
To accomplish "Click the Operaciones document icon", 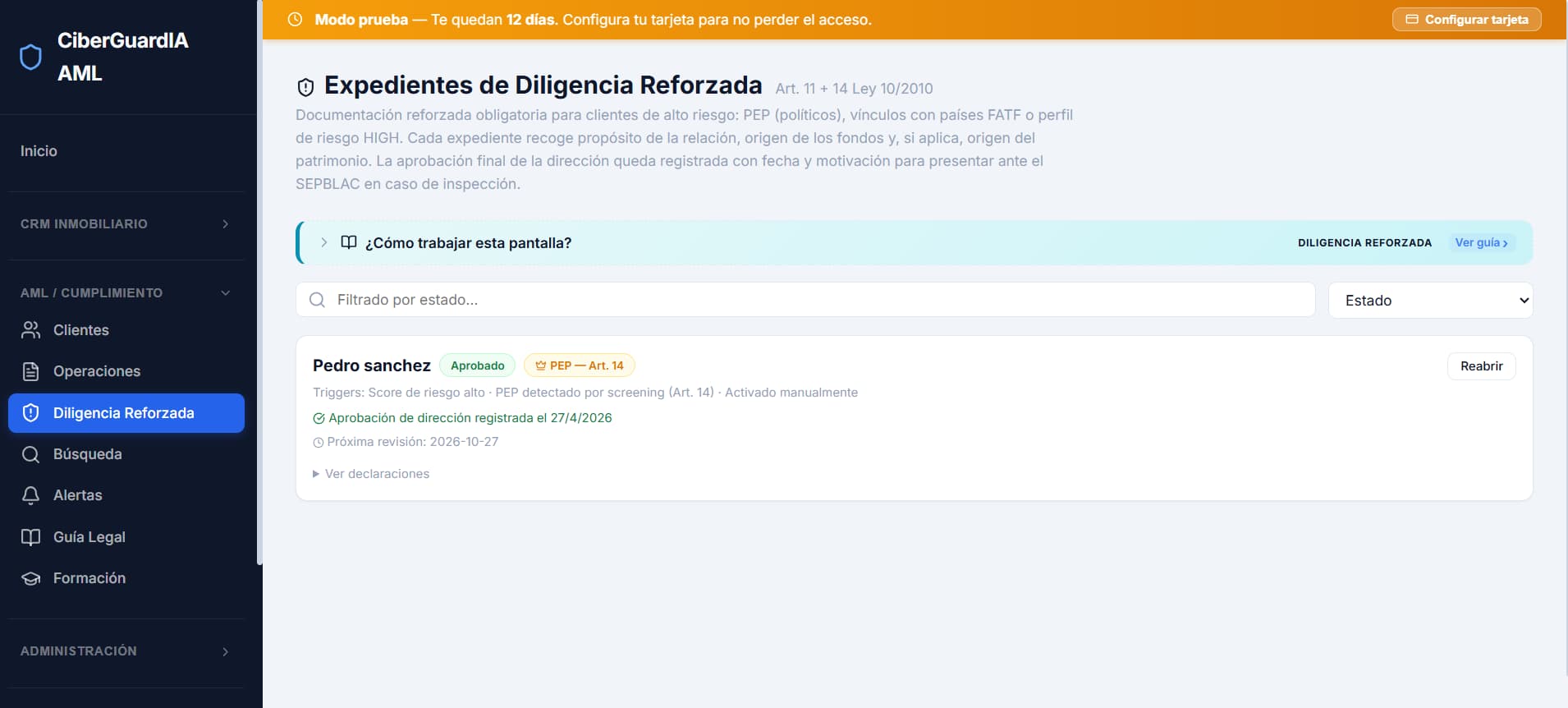I will pos(30,371).
